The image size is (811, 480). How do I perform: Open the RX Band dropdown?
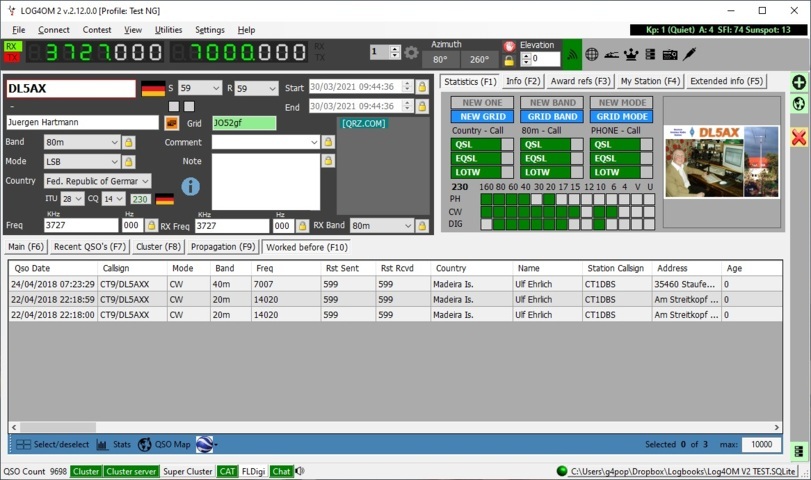382,226
